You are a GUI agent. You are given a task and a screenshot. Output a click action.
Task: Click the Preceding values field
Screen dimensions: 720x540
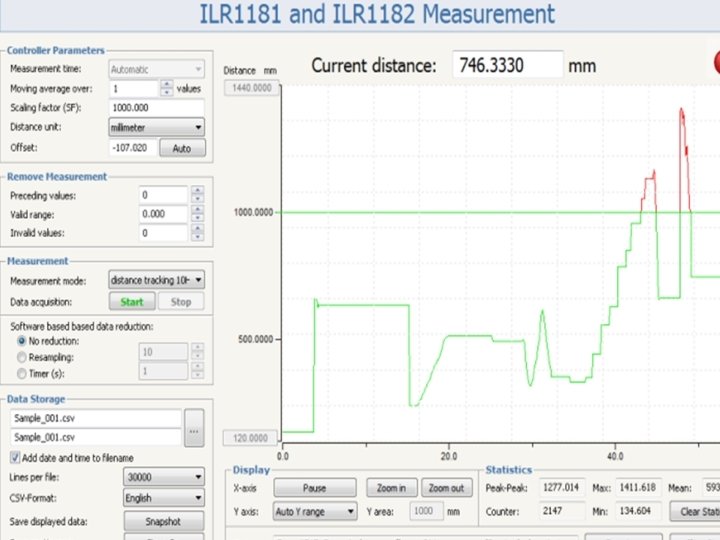163,195
